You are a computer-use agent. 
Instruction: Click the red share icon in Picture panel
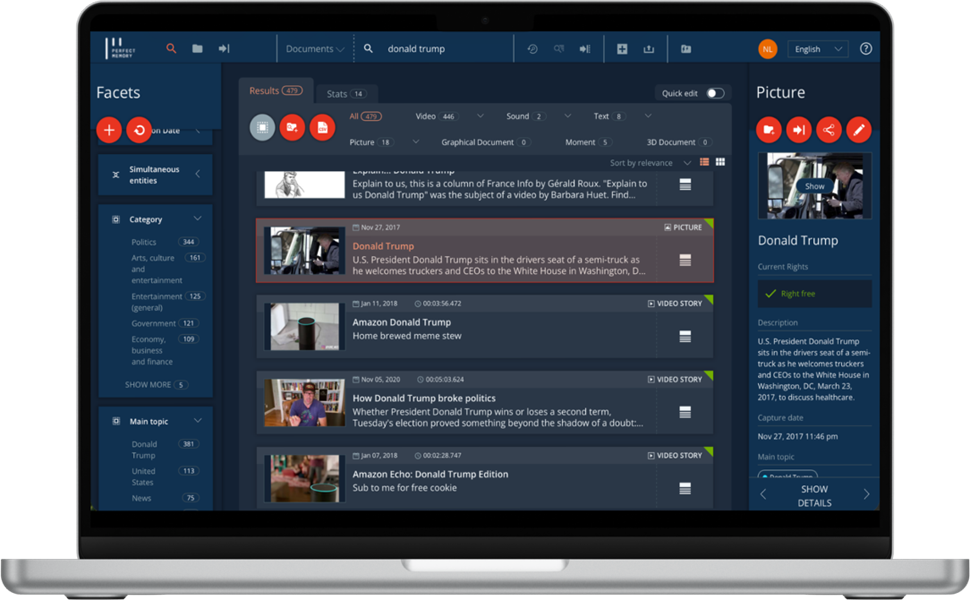pyautogui.click(x=829, y=130)
